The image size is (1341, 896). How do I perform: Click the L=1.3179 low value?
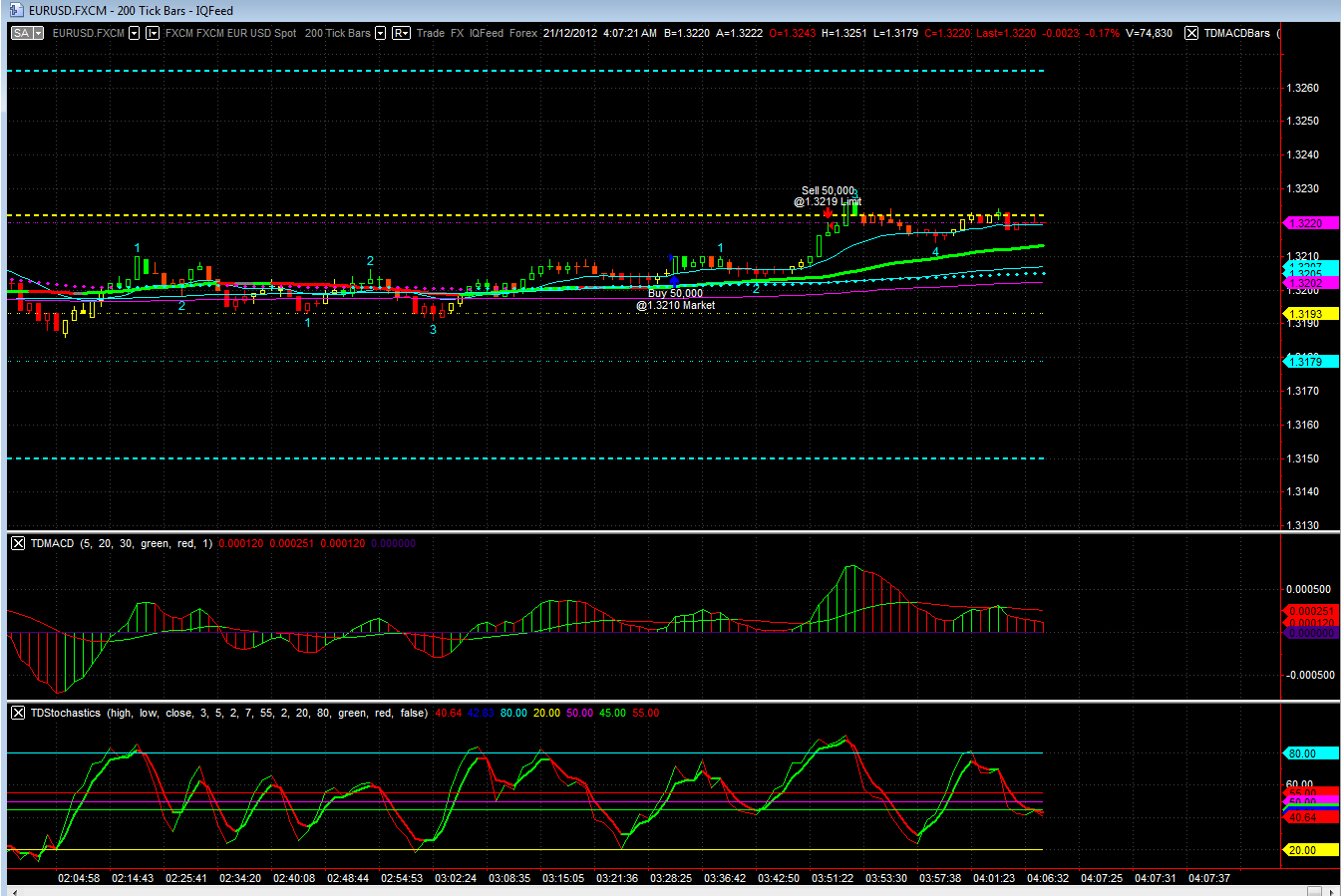click(x=895, y=33)
